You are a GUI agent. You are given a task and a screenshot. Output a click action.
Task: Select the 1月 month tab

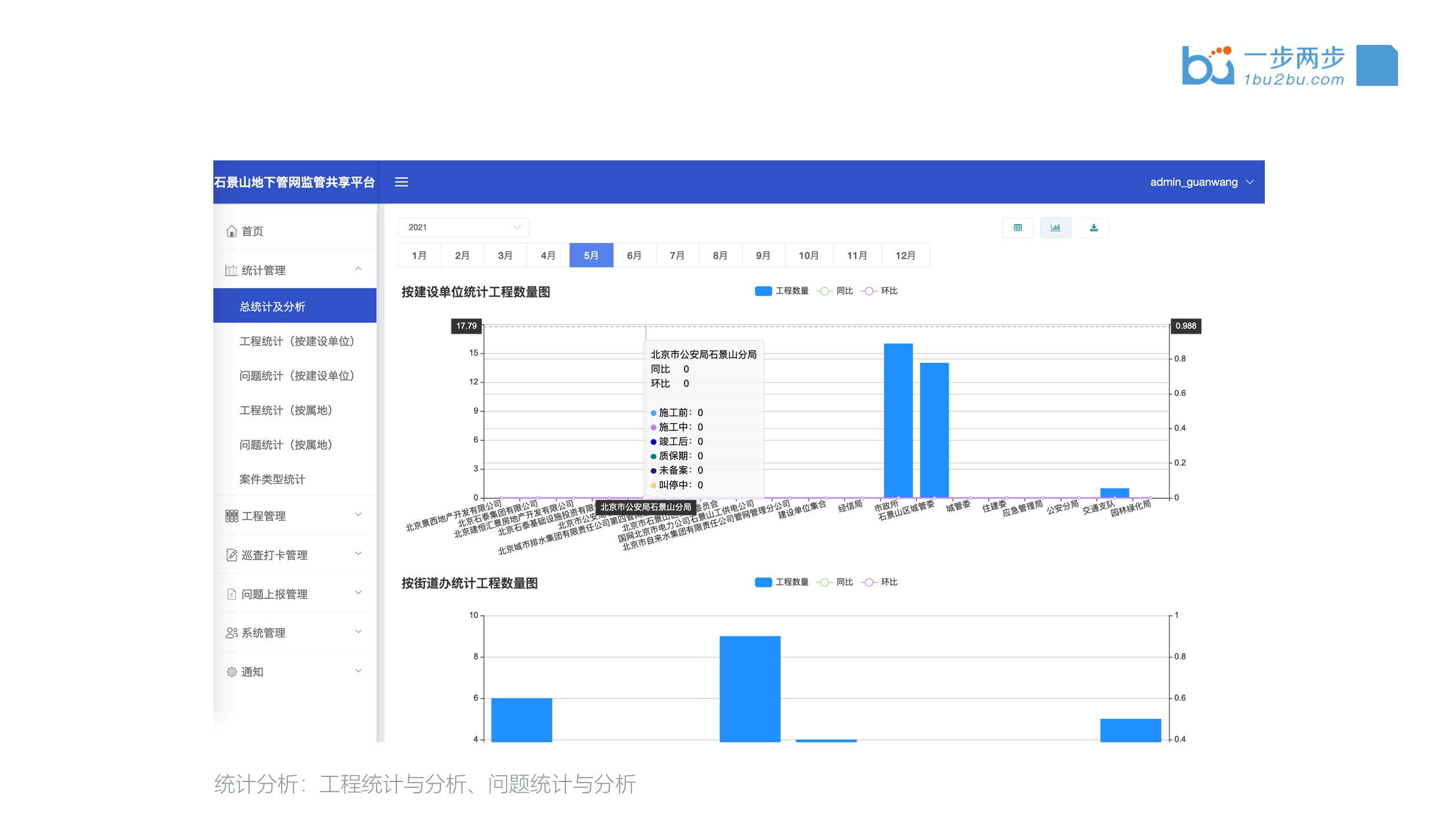[419, 255]
